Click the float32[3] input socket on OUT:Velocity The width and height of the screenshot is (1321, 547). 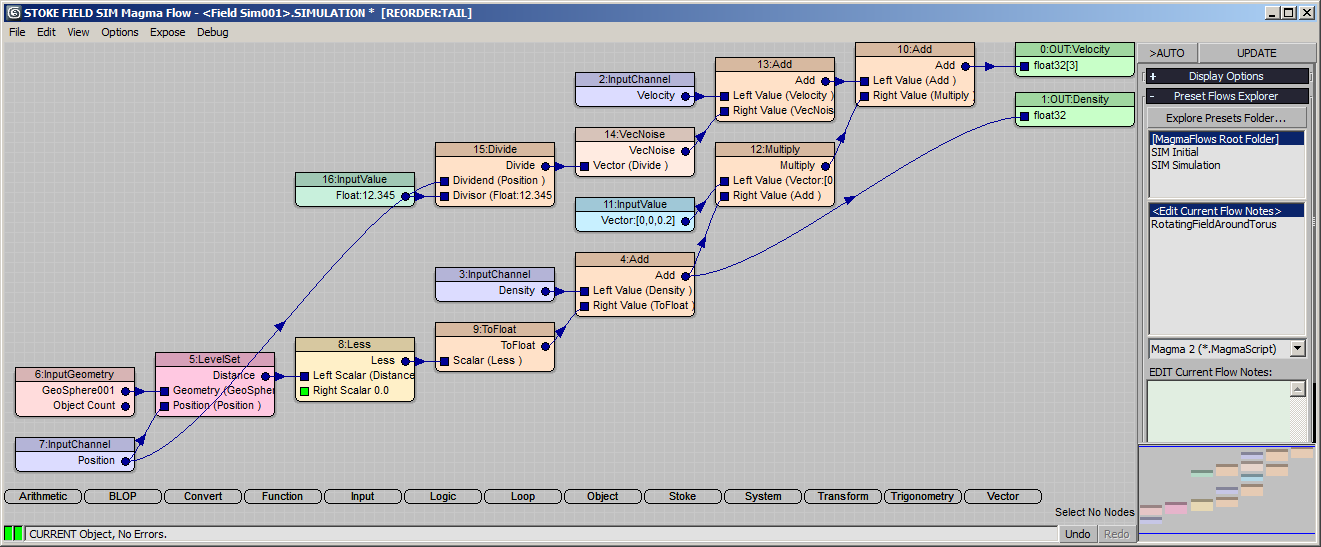[x=1024, y=66]
